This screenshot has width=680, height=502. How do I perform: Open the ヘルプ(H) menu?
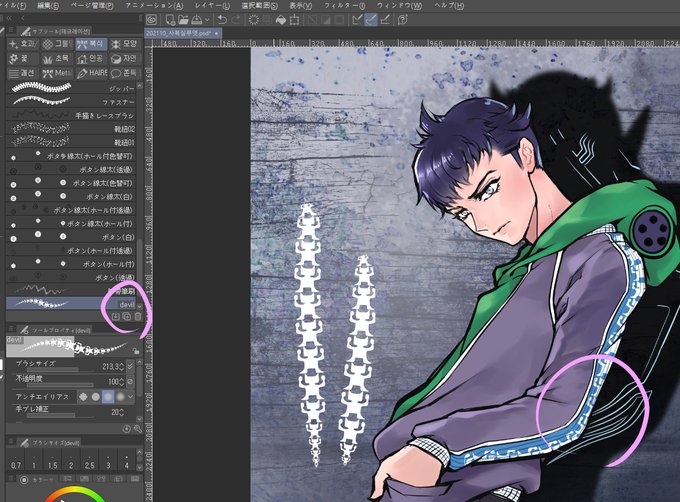449,6
